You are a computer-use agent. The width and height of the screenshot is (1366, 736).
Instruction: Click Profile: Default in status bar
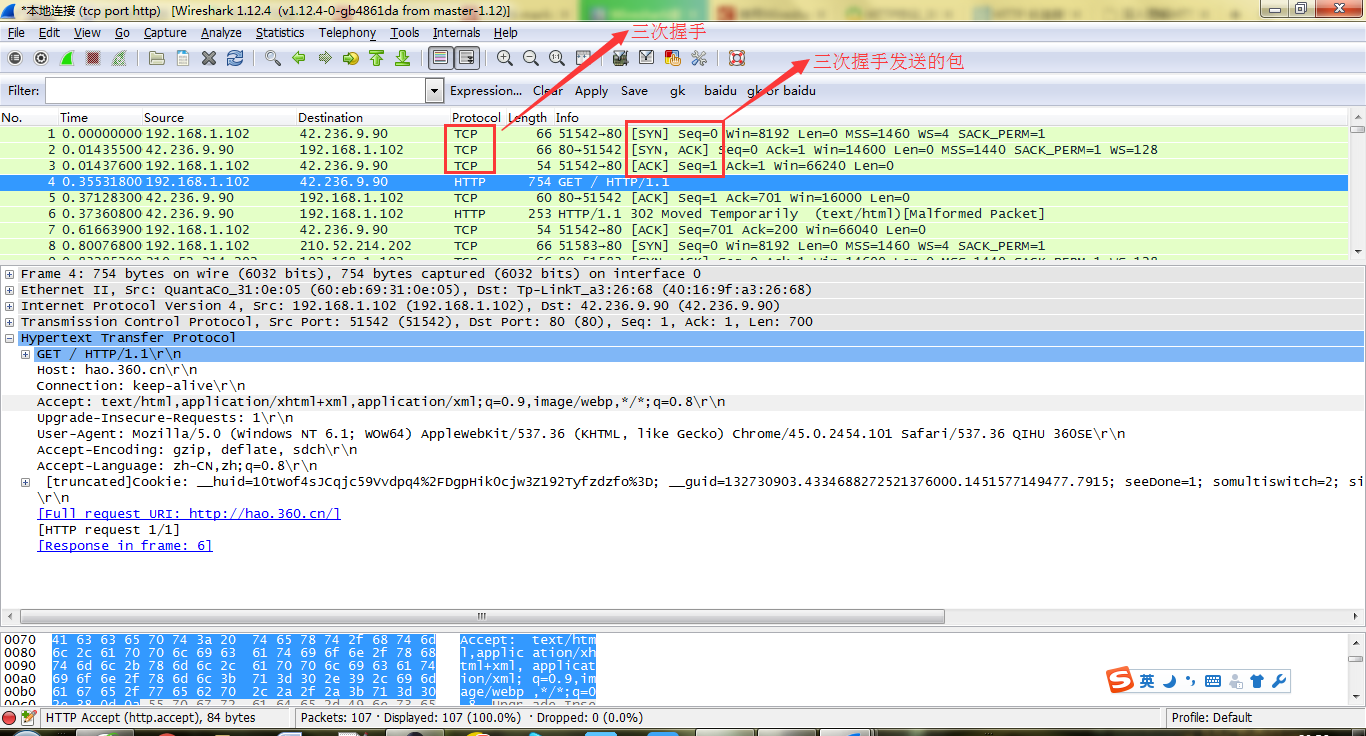(x=1212, y=718)
